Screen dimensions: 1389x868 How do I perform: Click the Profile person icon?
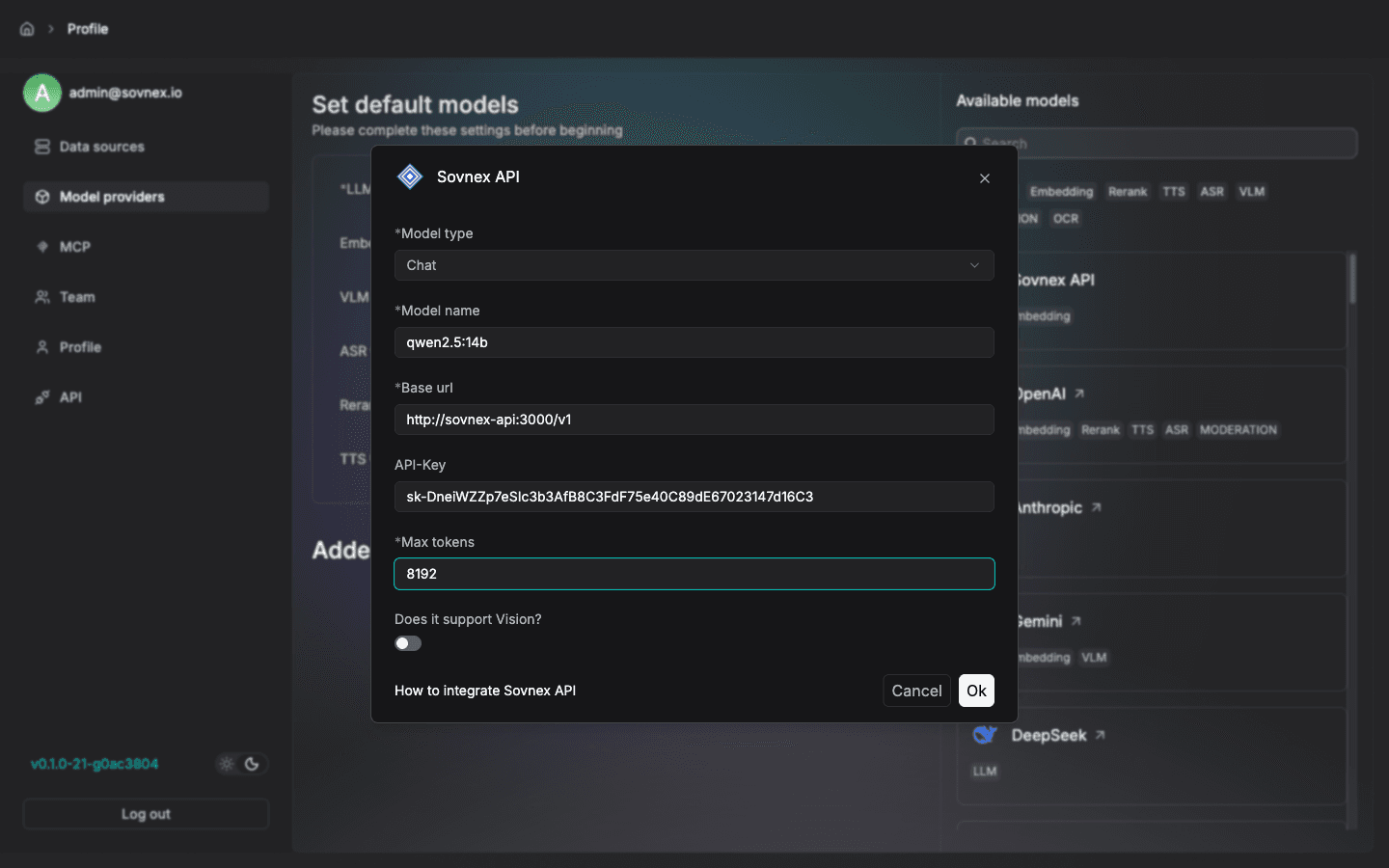click(42, 347)
